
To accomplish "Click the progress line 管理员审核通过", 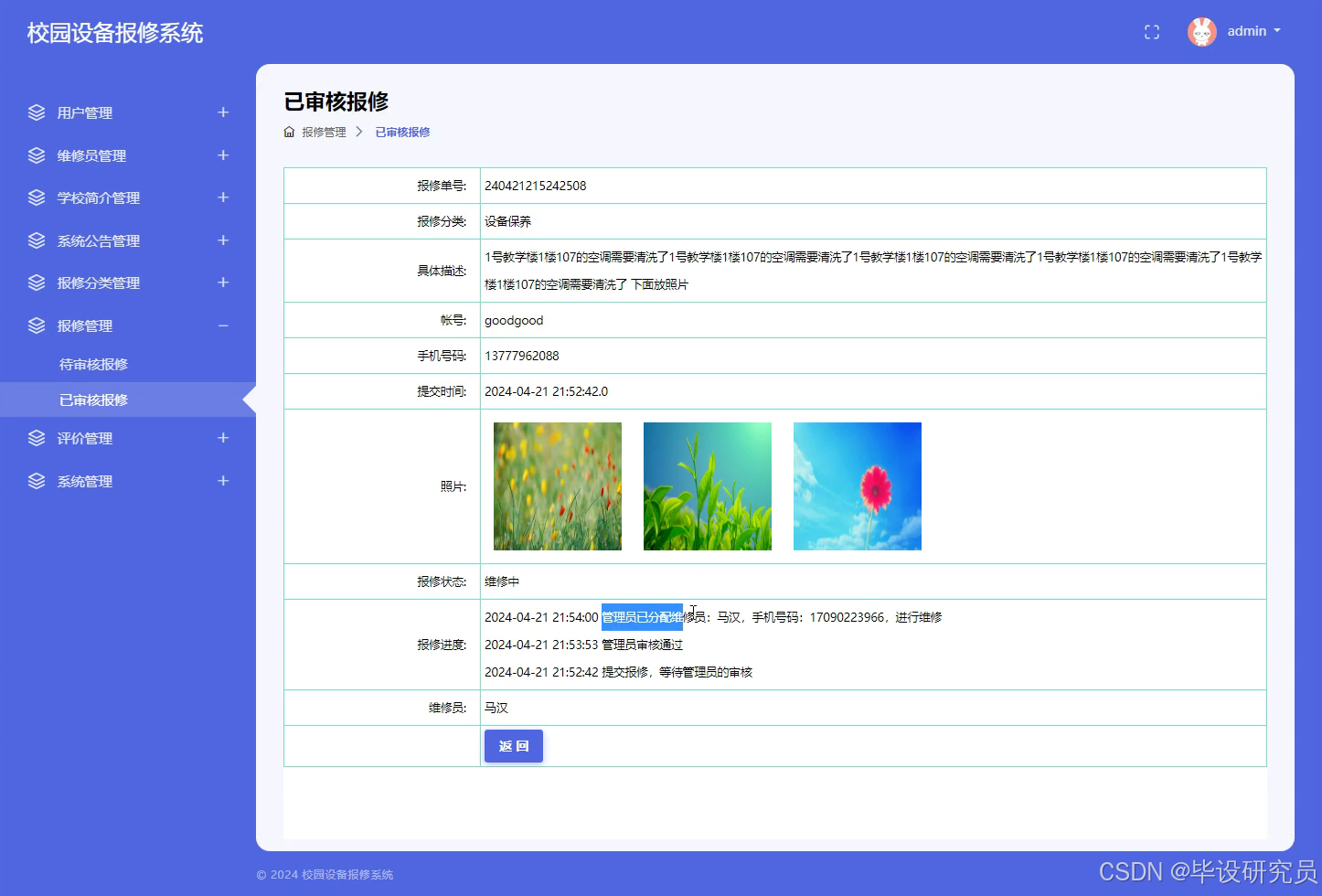I will click(x=642, y=645).
